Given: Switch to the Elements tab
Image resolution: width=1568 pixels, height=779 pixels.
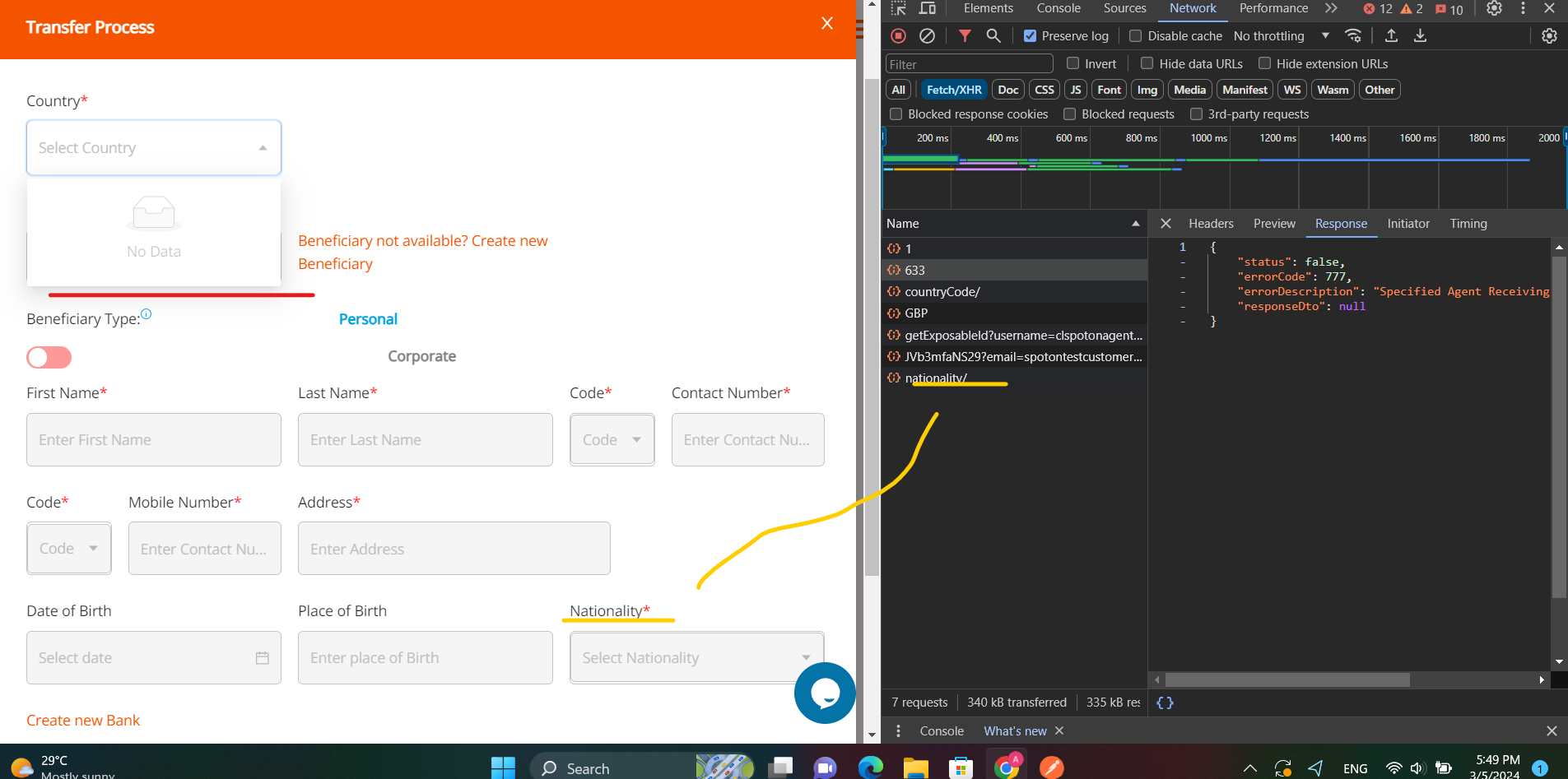Looking at the screenshot, I should [x=989, y=8].
